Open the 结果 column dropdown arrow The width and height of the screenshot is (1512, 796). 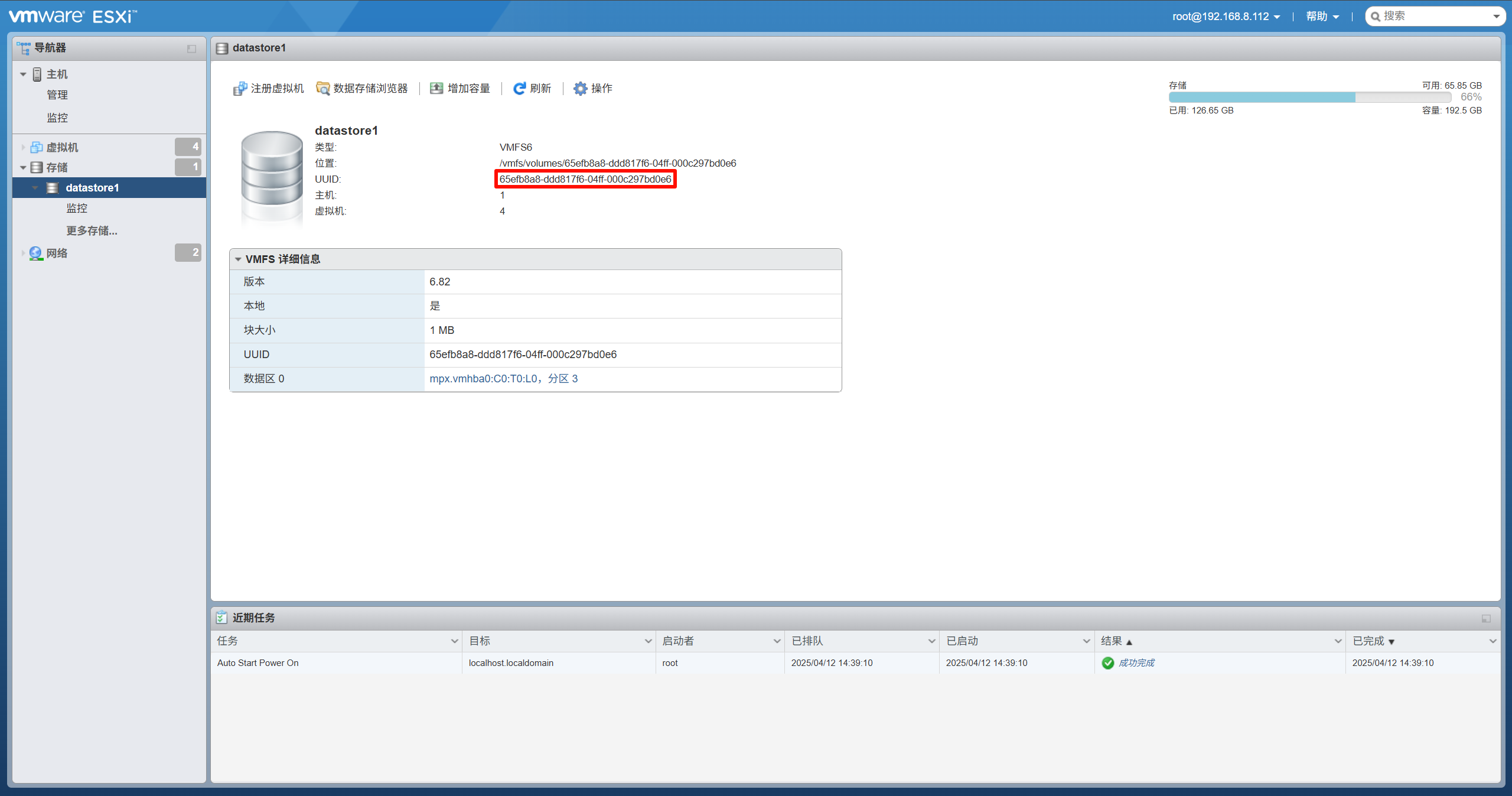[x=1338, y=641]
